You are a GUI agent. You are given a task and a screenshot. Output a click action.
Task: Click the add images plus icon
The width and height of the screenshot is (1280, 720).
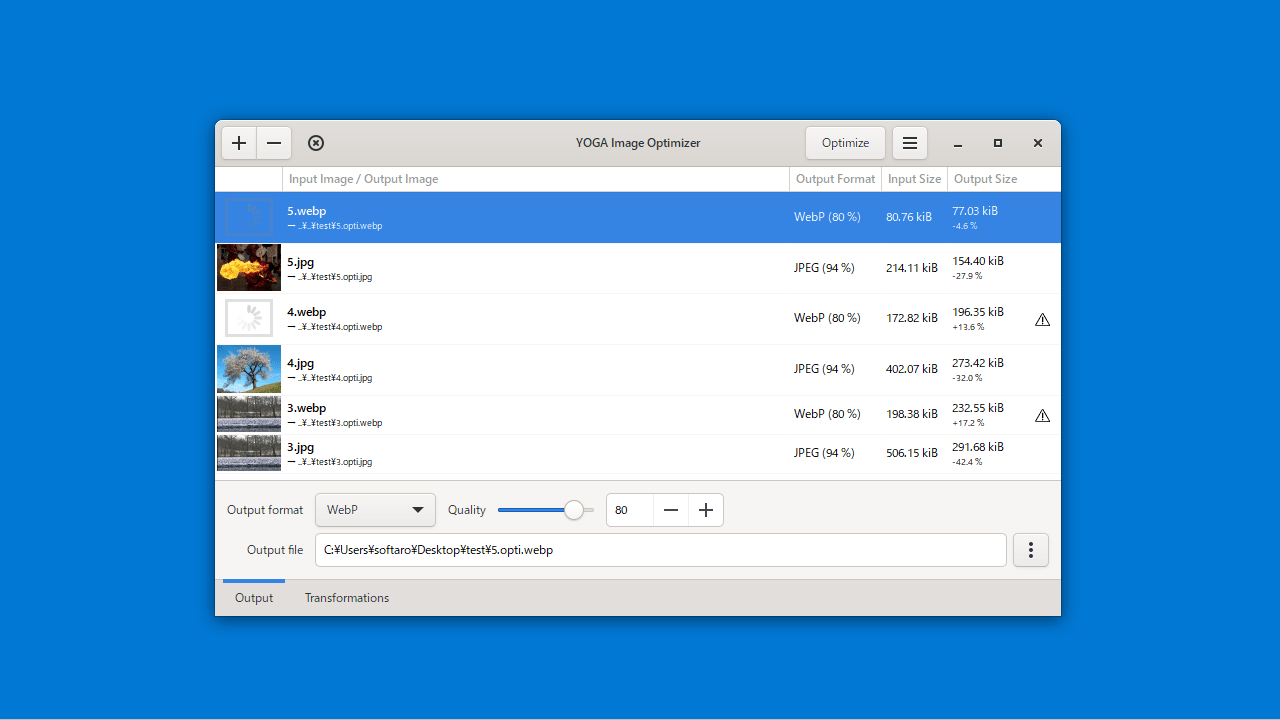[239, 143]
